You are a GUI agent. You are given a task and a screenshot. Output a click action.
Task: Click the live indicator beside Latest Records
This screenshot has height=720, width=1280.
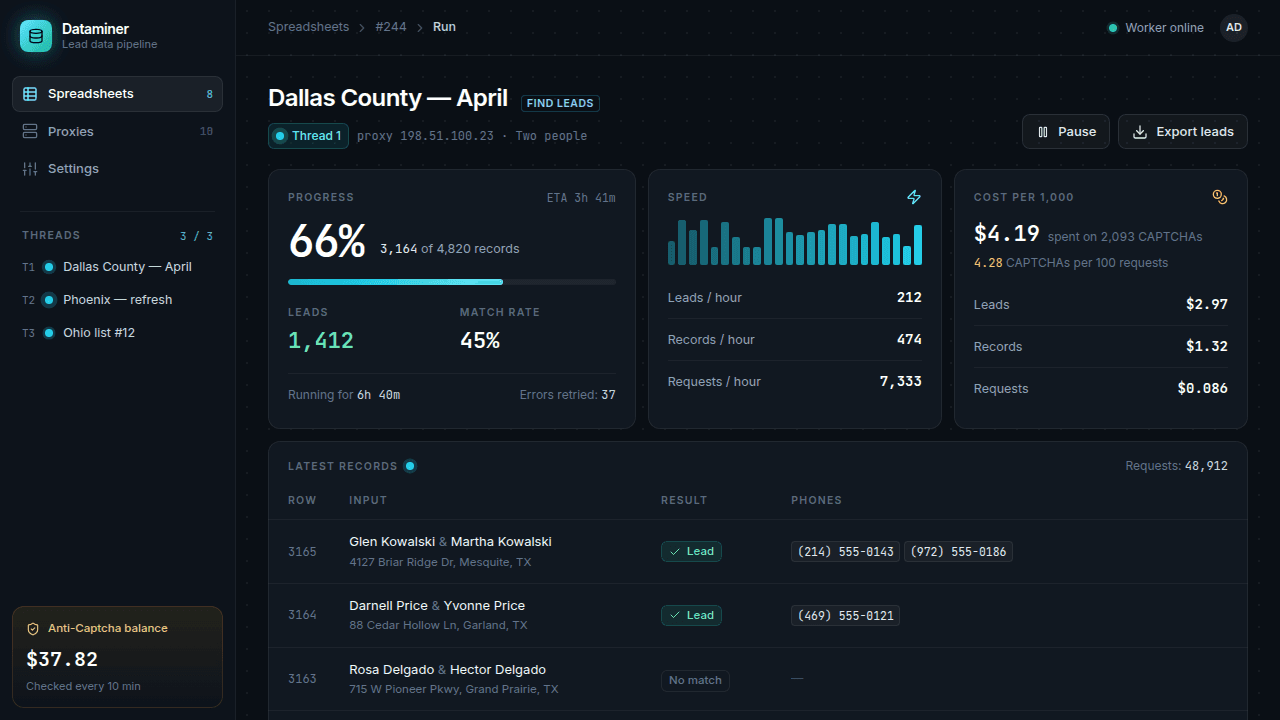[x=410, y=466]
